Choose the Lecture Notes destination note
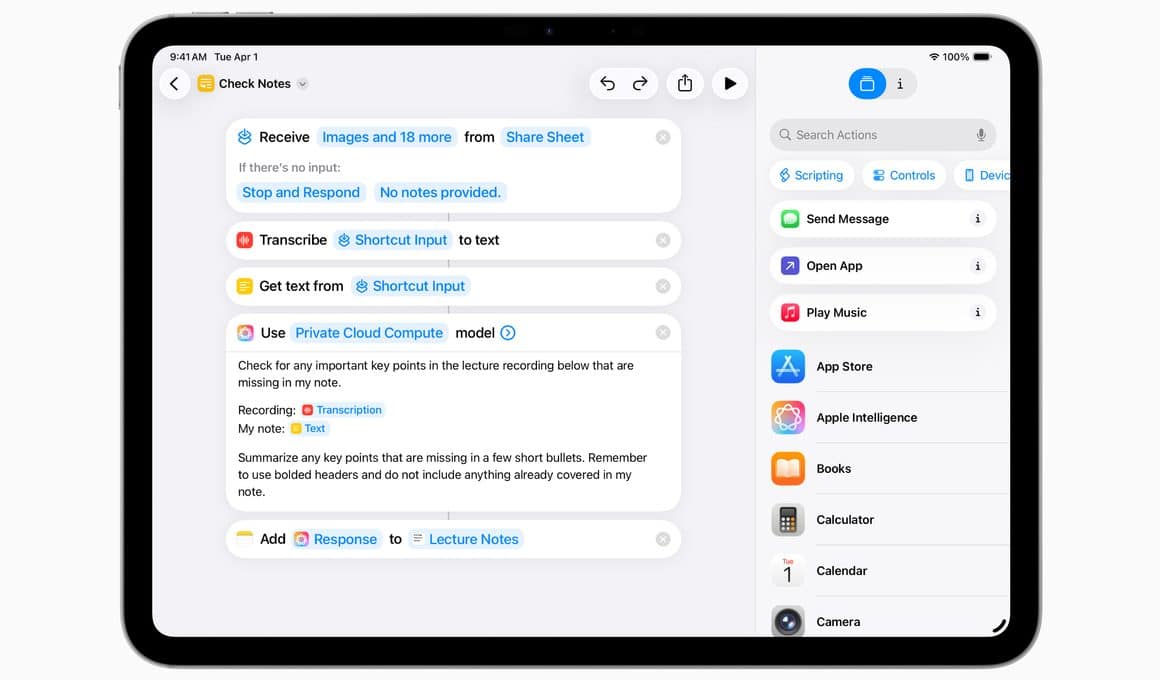Viewport: 1160px width, 680px height. (x=466, y=539)
